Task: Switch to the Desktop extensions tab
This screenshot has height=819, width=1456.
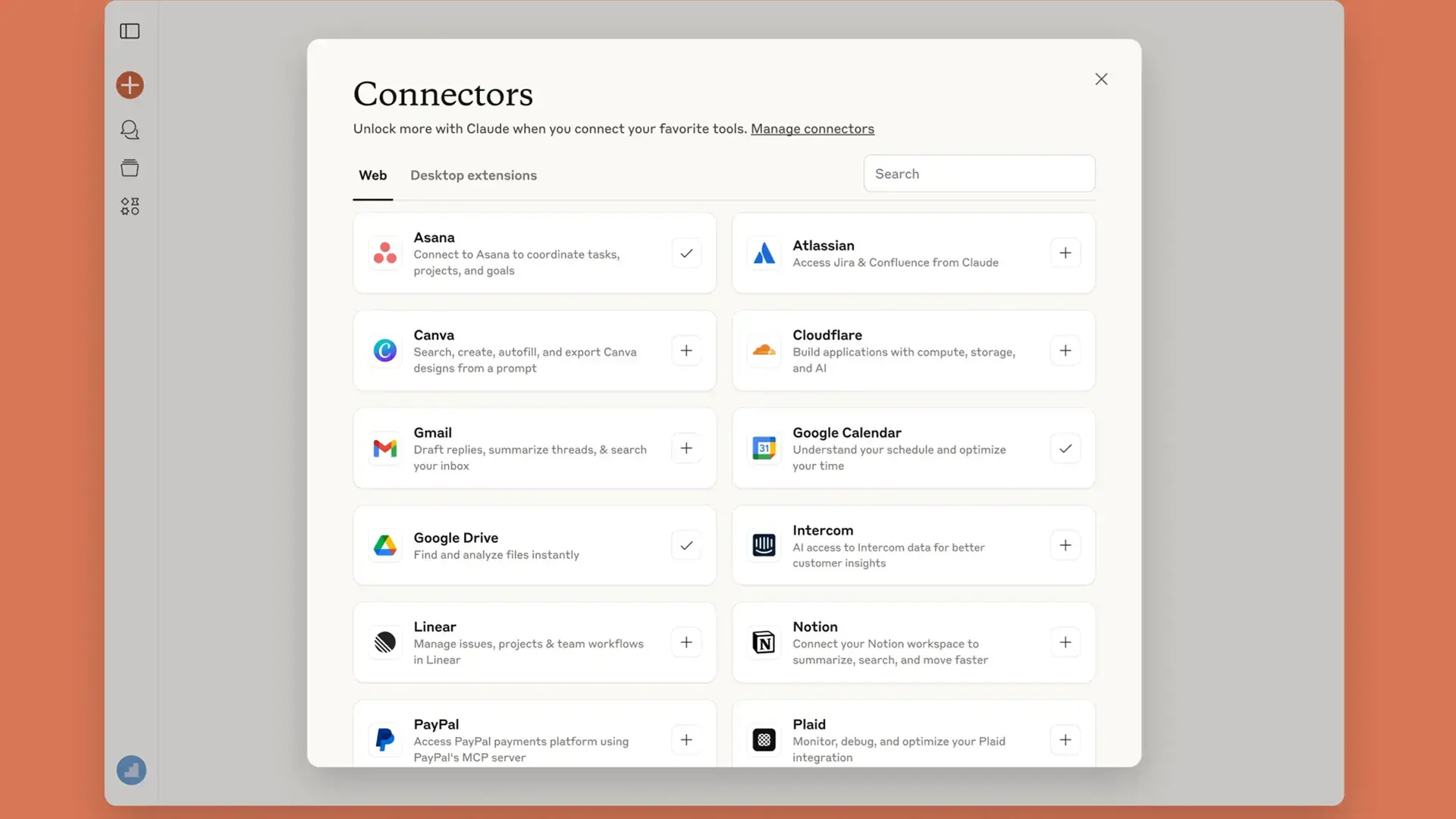Action: point(473,175)
